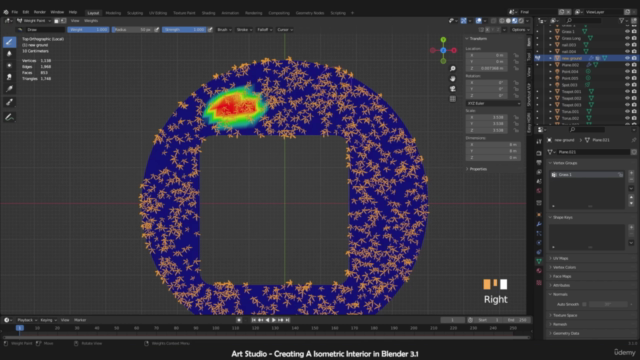Select the Annotate tool
Viewport: 640px width, 360px height.
(x=9, y=118)
